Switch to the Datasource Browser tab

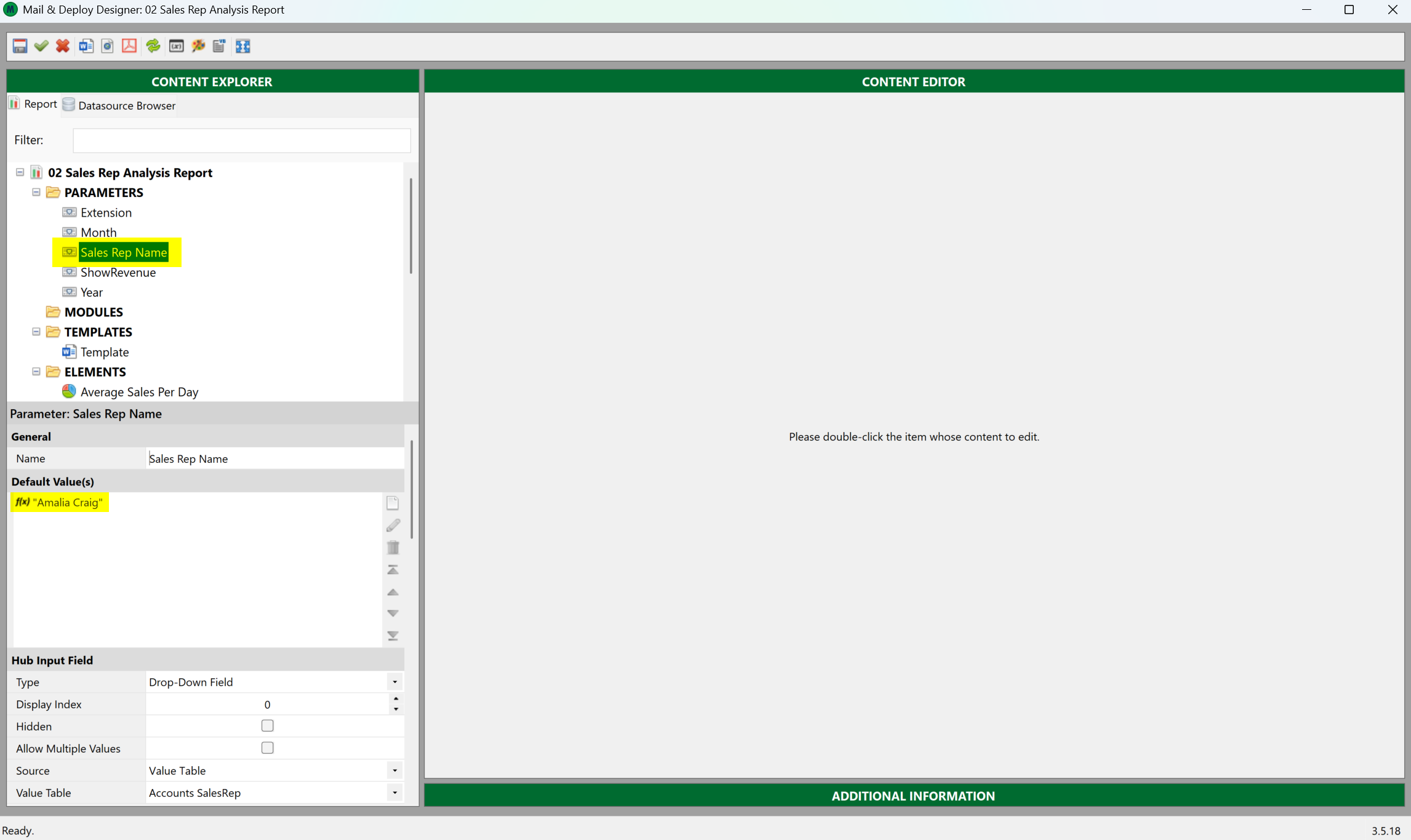[119, 105]
